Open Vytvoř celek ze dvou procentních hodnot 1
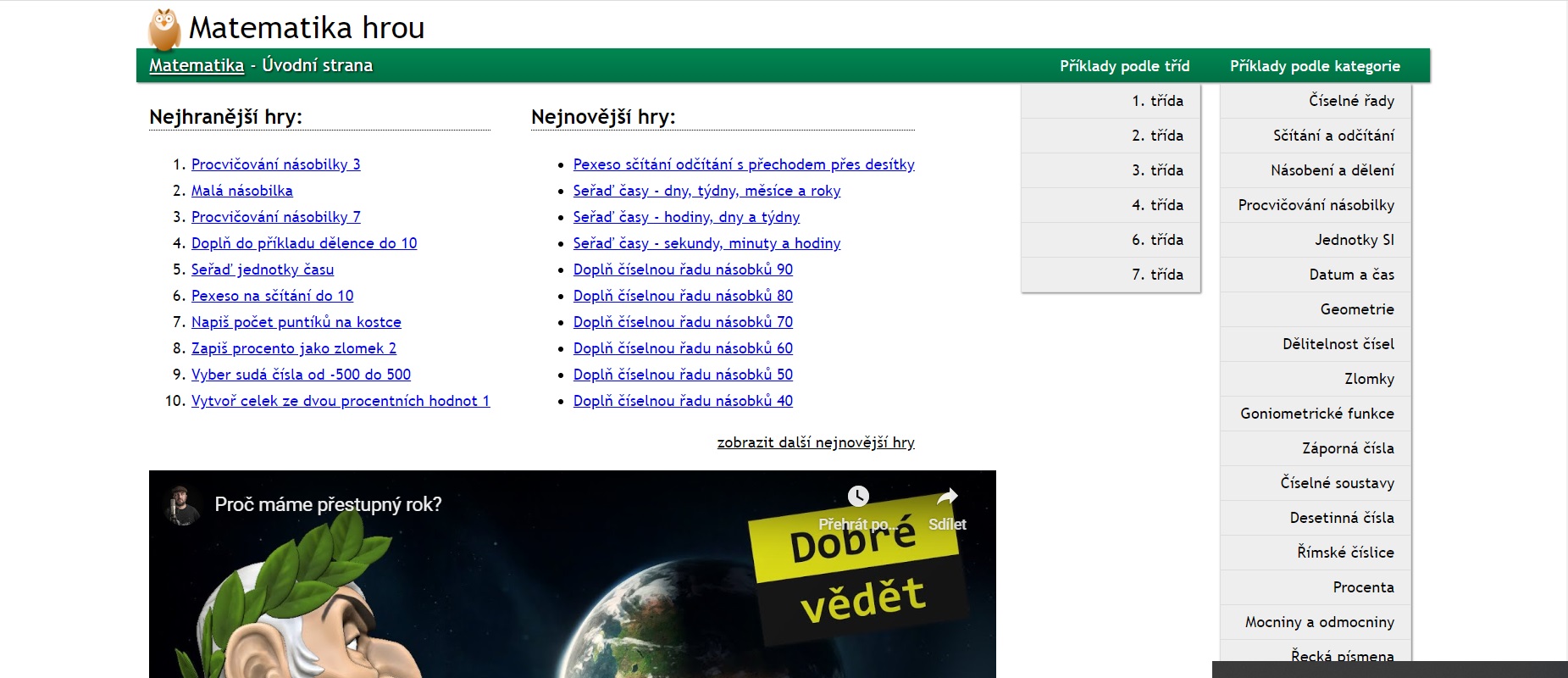The height and width of the screenshot is (678, 1568). click(x=341, y=401)
